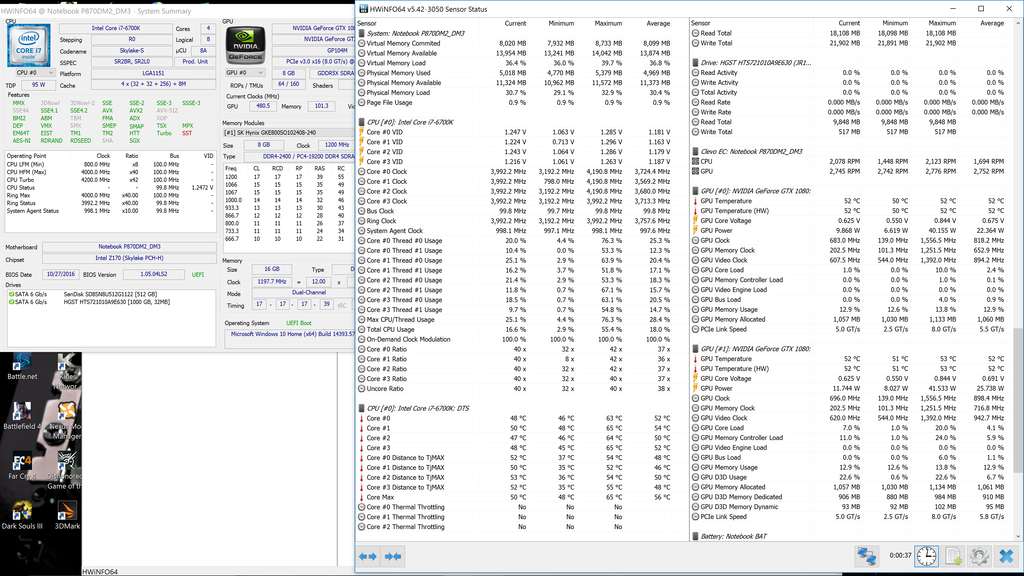Select the Bus Clock sensor row
The image size is (1024, 576).
pyautogui.click(x=516, y=211)
